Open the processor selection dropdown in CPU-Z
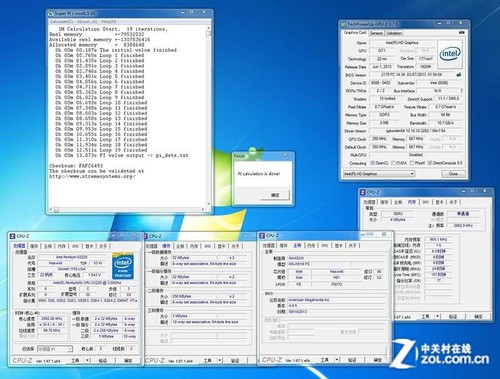Image resolution: width=500 pixels, height=379 pixels. coord(54,349)
